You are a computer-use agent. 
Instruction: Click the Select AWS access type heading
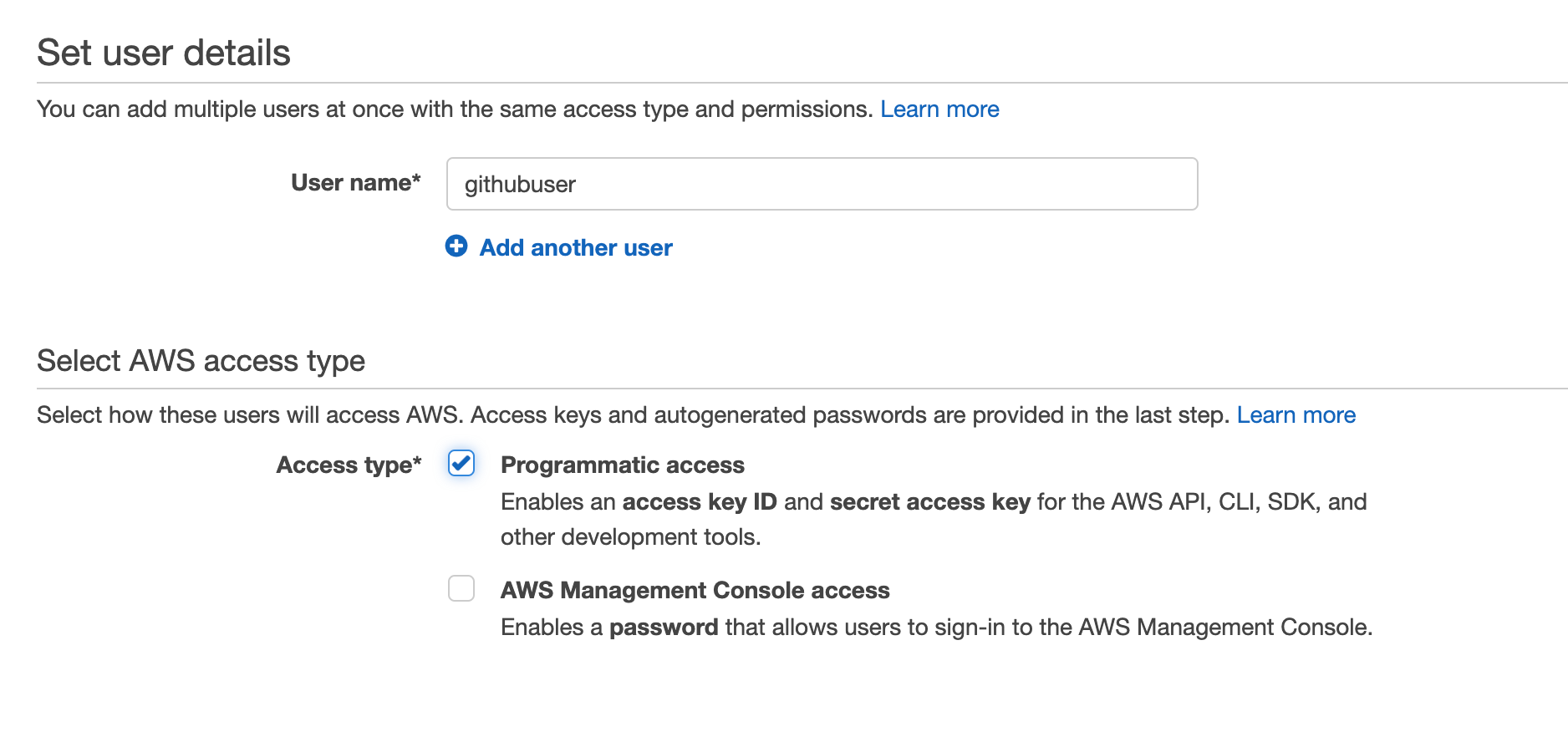click(201, 360)
